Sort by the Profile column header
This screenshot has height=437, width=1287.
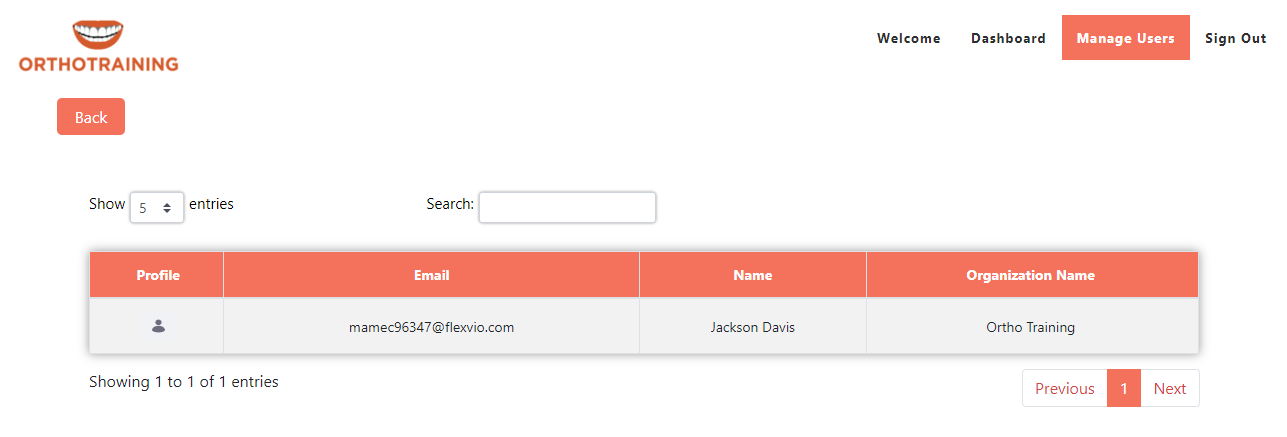[x=157, y=275]
